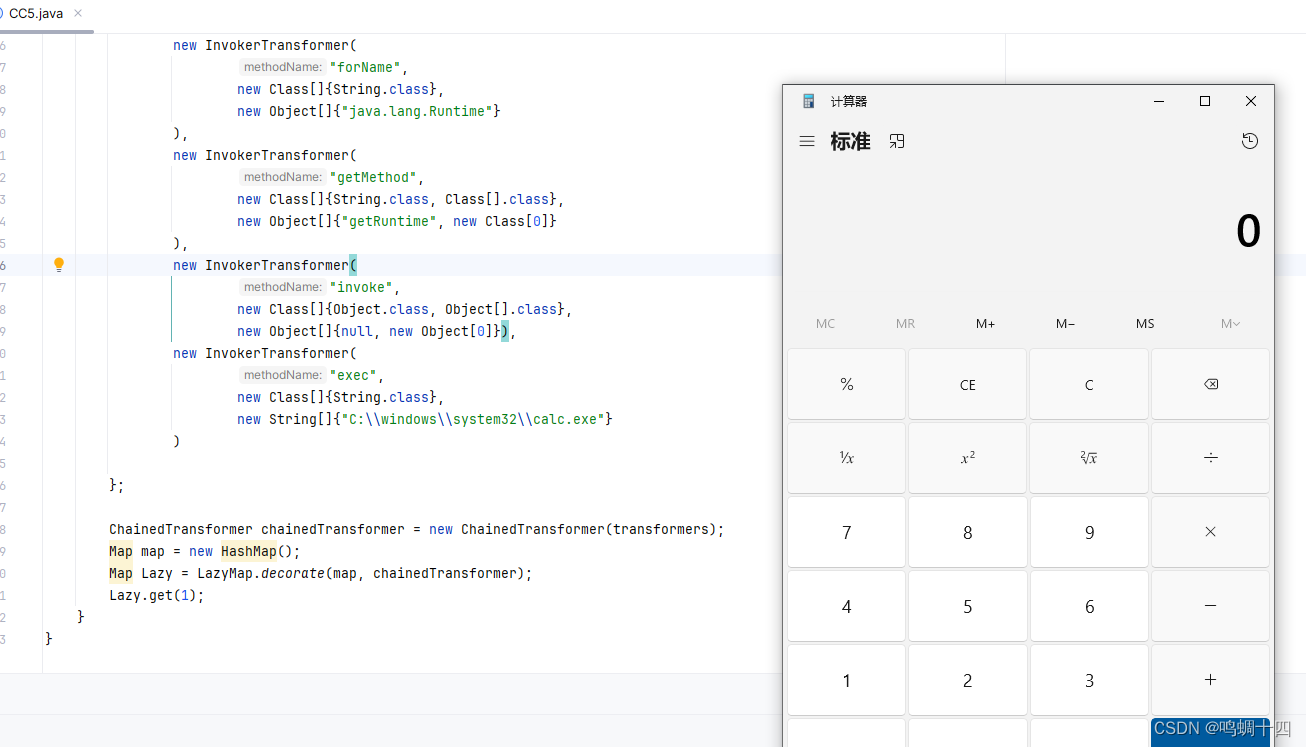Click the "invoke" string in code
1306x747 pixels.
(361, 287)
